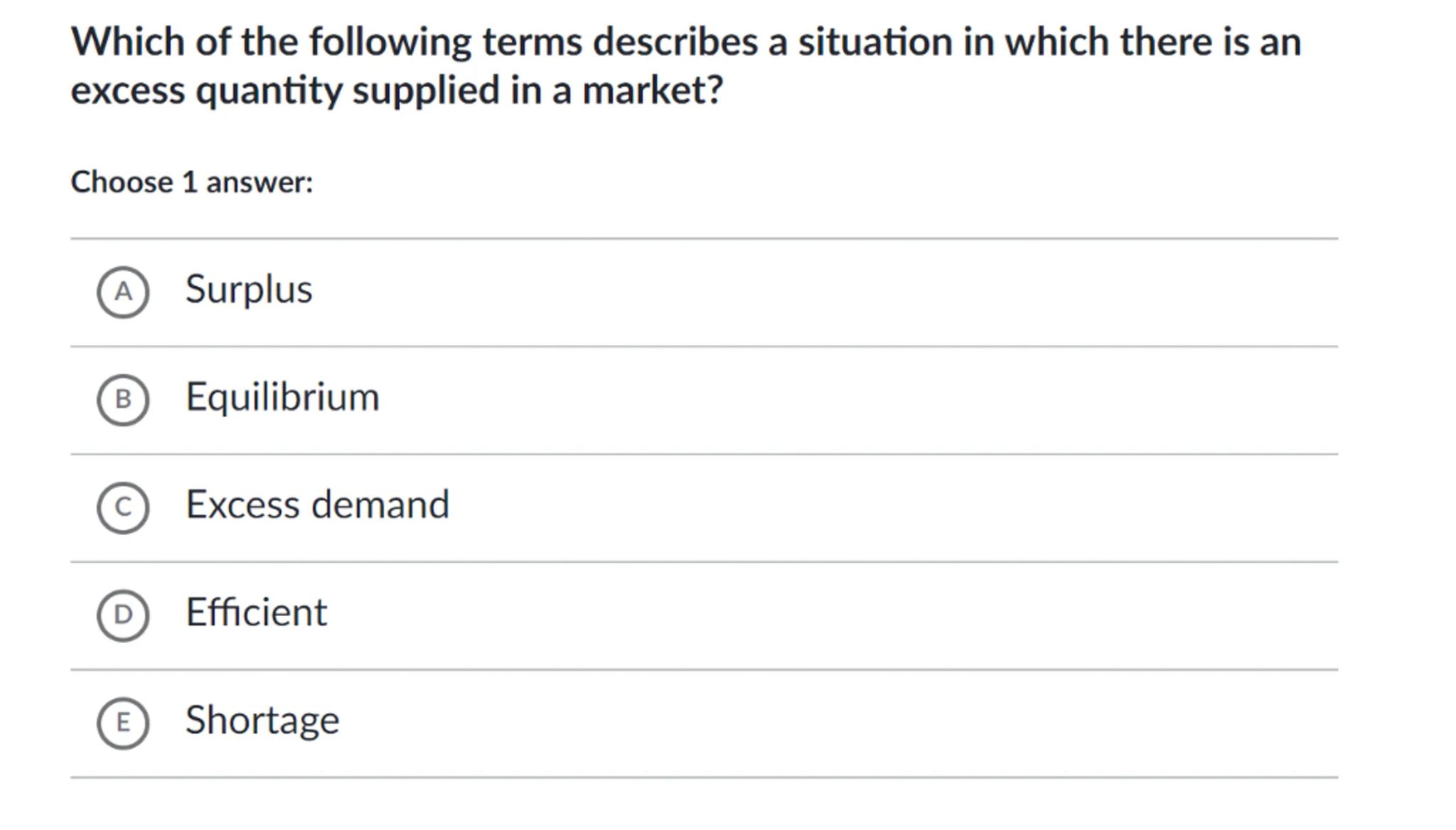
Task: Pick the circled C answer bubble
Action: (x=123, y=507)
